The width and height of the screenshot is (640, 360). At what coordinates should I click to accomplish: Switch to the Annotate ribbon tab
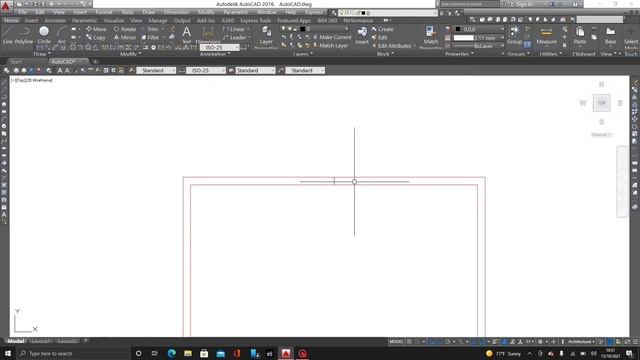[x=55, y=20]
